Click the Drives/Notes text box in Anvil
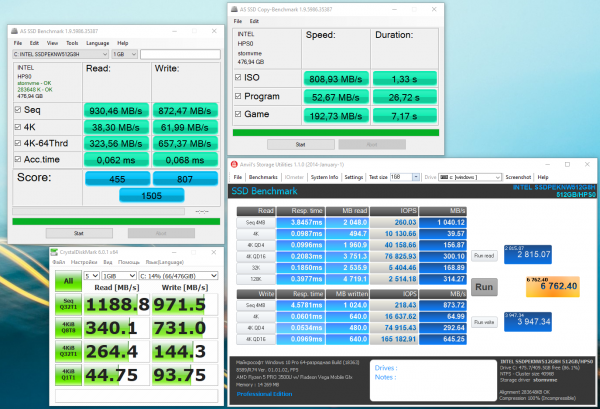 pyautogui.click(x=432, y=380)
